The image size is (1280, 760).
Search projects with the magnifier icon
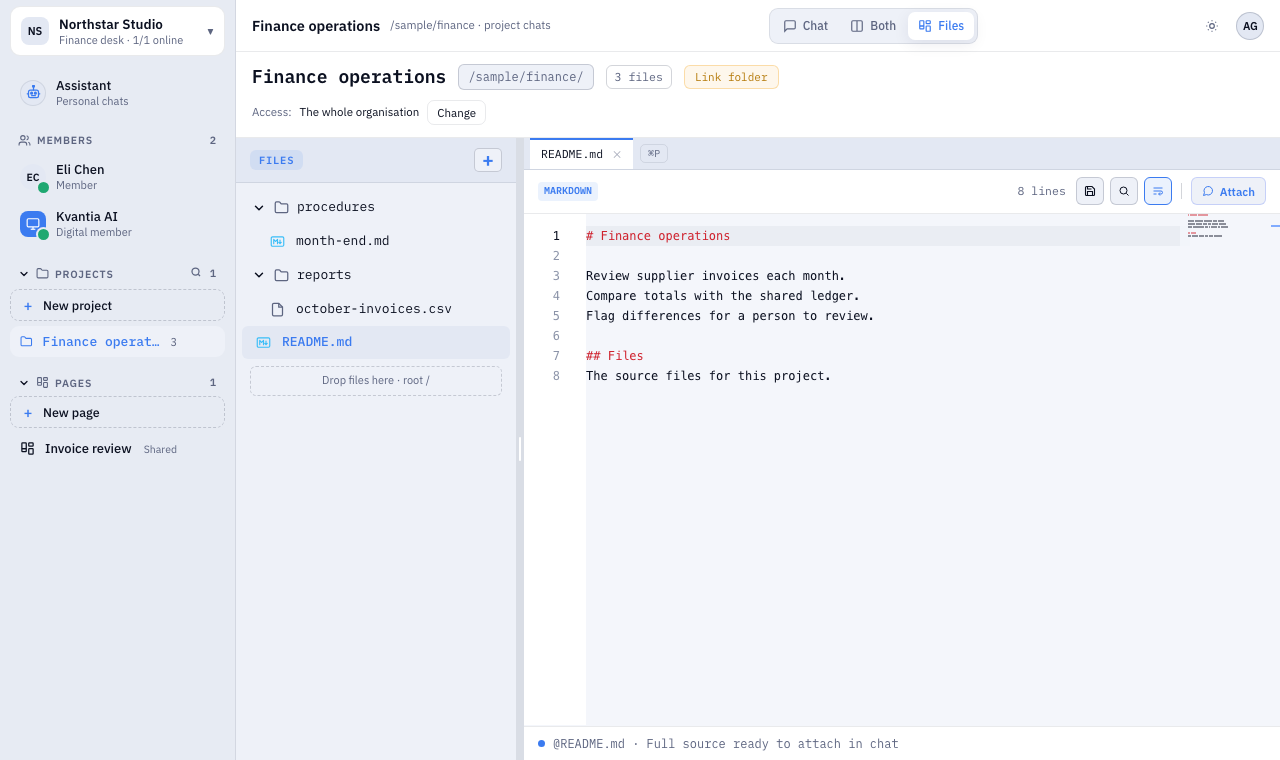[x=196, y=272]
